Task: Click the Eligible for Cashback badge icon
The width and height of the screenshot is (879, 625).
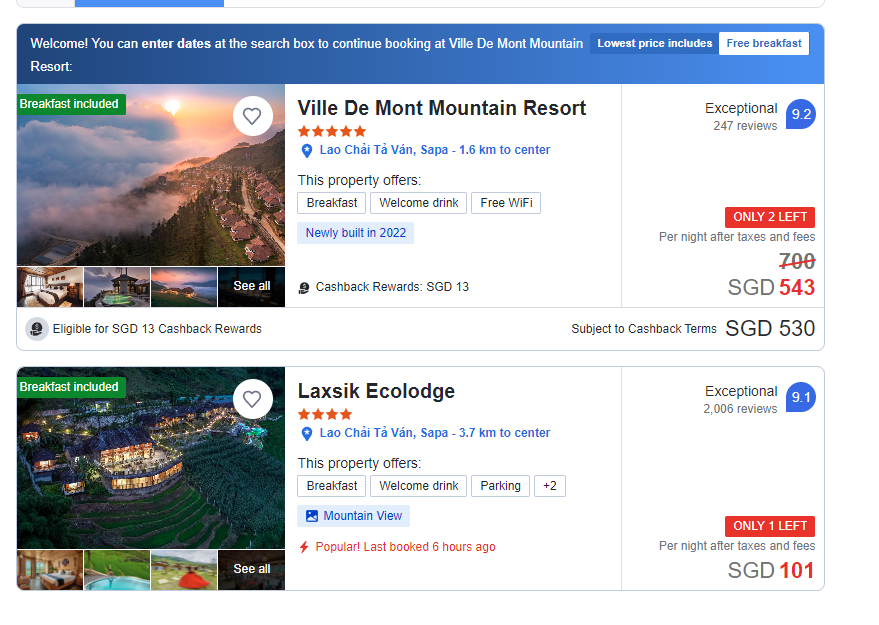Action: [37, 329]
